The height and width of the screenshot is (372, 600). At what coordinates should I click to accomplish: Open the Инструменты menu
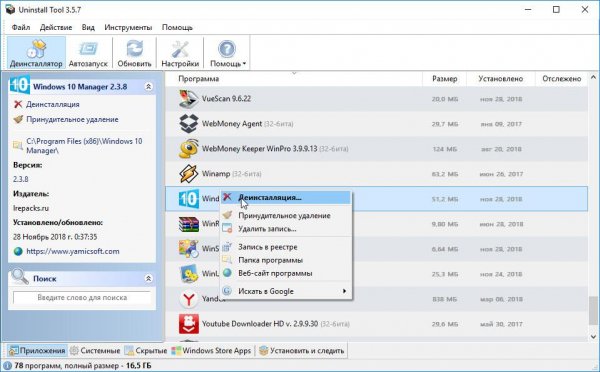click(128, 27)
